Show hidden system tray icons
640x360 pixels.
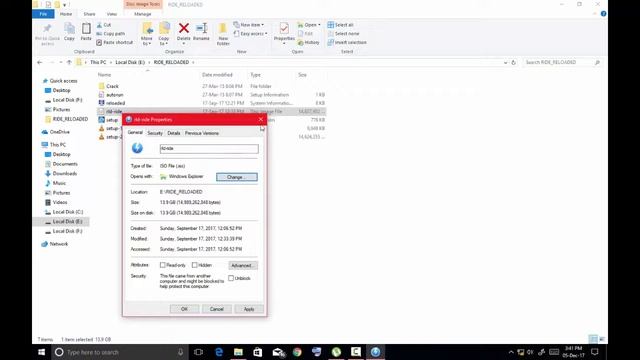(x=511, y=352)
